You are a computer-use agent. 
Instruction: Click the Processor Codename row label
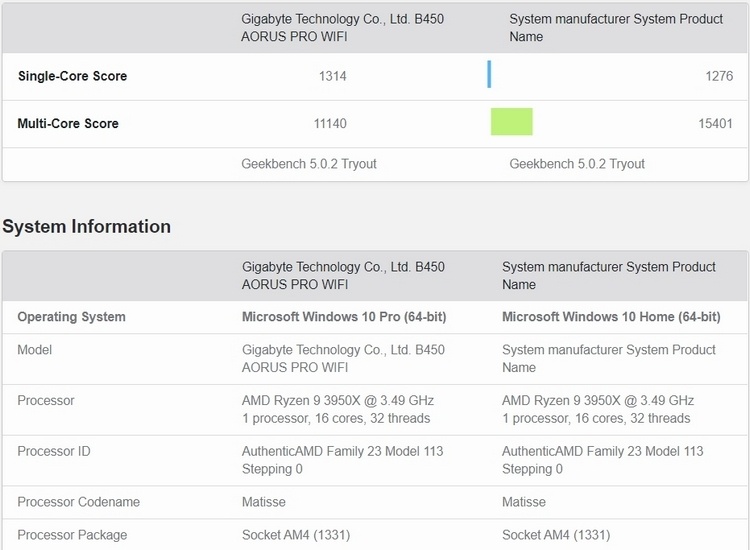pos(78,502)
